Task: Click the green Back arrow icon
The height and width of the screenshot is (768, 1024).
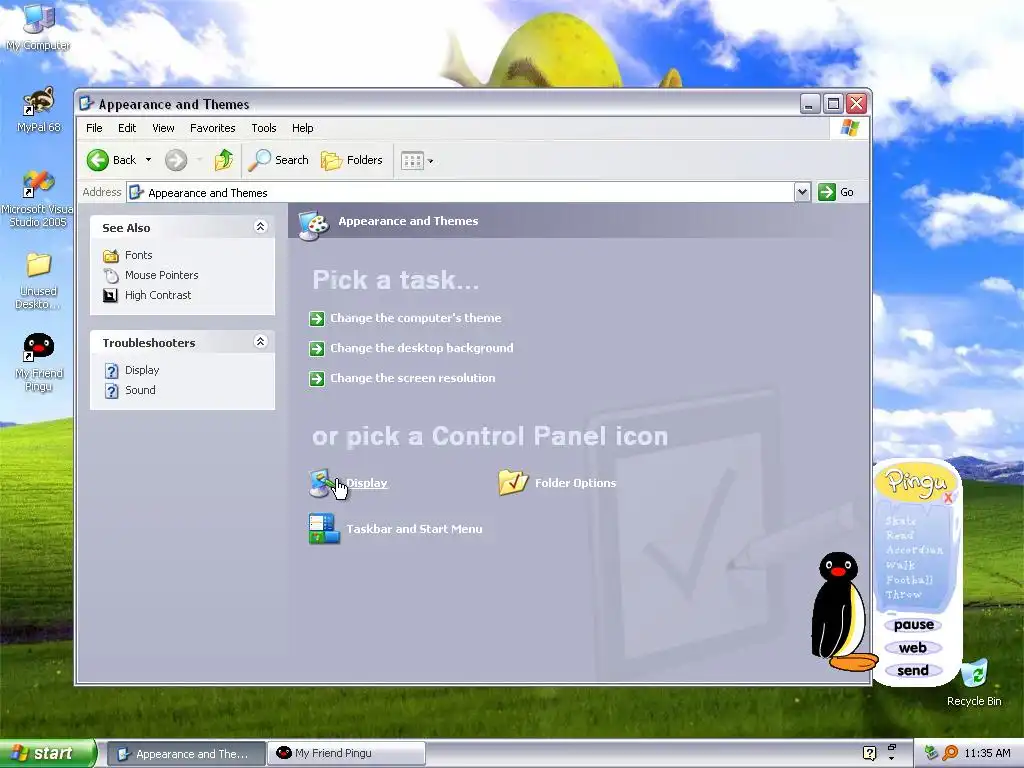Action: click(x=98, y=160)
